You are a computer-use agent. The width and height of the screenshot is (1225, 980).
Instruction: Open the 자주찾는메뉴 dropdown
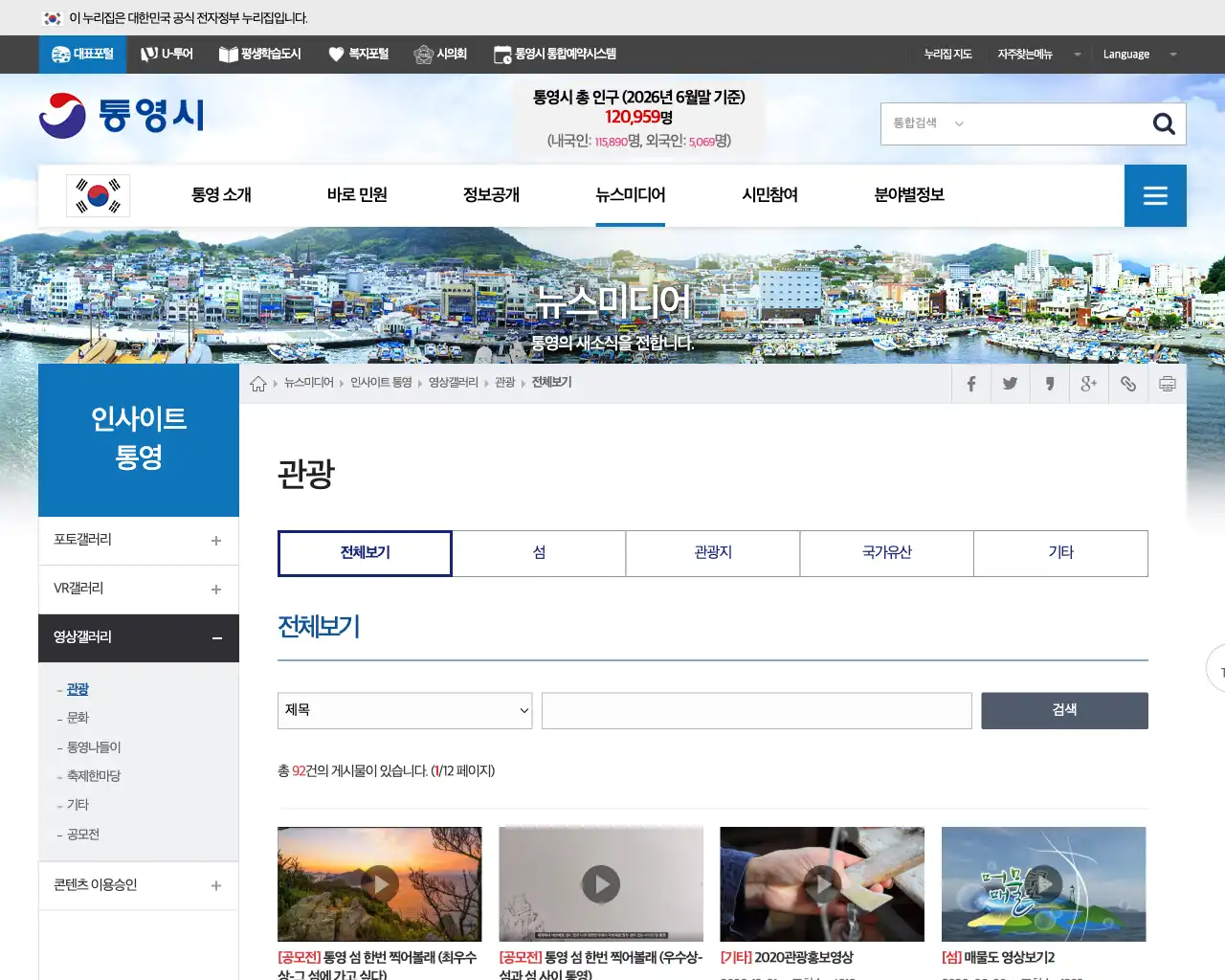tap(1038, 55)
